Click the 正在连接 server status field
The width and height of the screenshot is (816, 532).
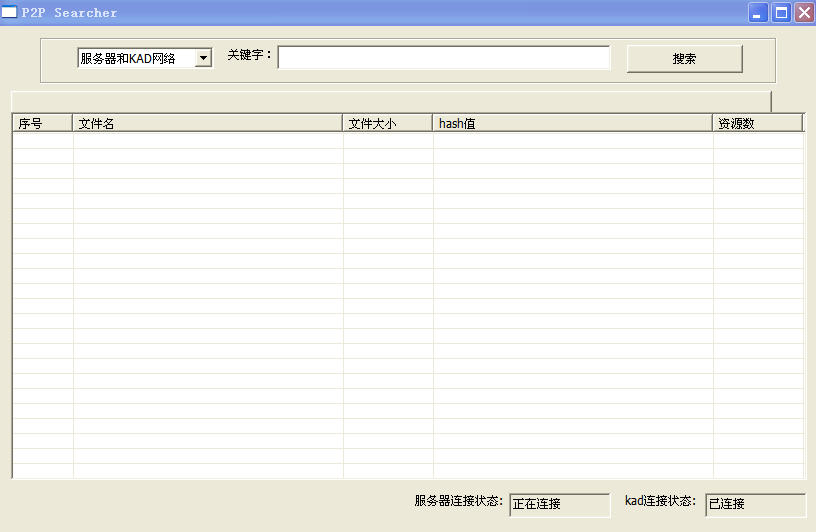[559, 504]
